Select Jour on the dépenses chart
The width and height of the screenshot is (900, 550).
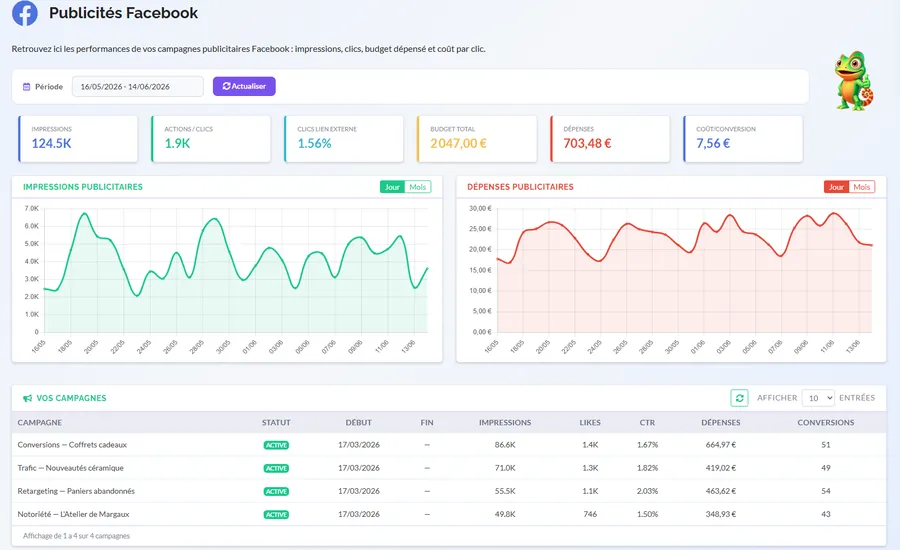click(836, 187)
